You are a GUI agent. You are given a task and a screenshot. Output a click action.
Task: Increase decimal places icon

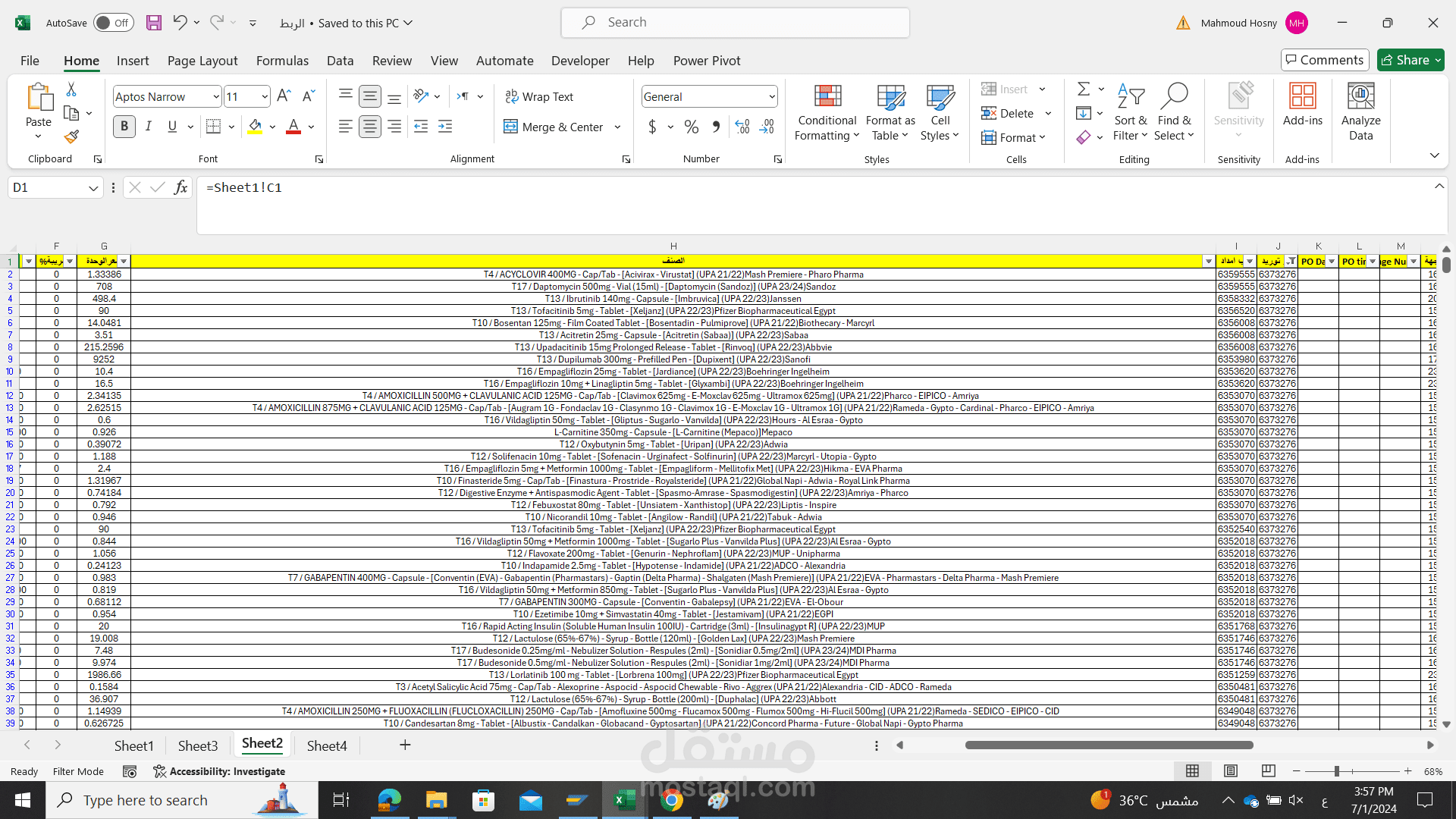click(742, 127)
